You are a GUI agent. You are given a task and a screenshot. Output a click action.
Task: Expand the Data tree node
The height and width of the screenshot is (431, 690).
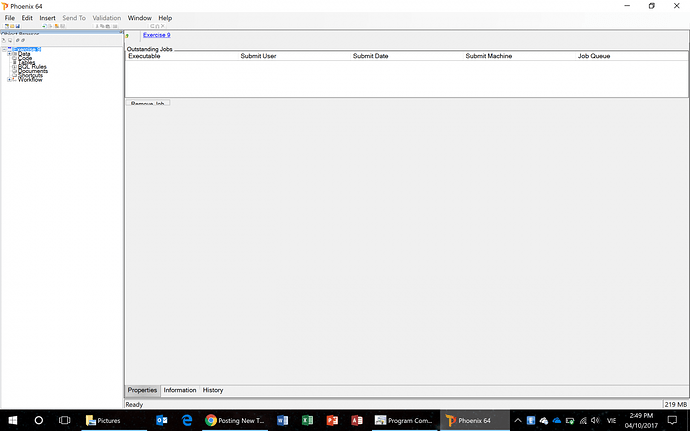[x=9, y=54]
